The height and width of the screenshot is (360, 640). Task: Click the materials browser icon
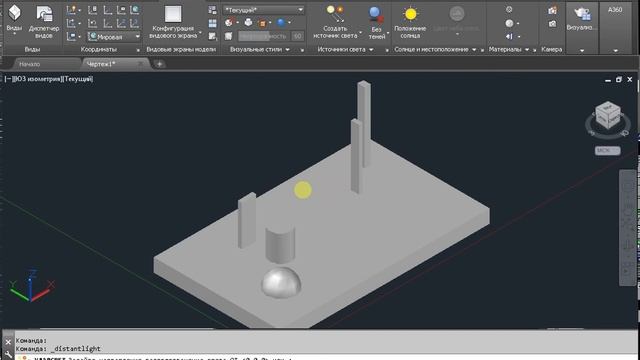pos(509,9)
